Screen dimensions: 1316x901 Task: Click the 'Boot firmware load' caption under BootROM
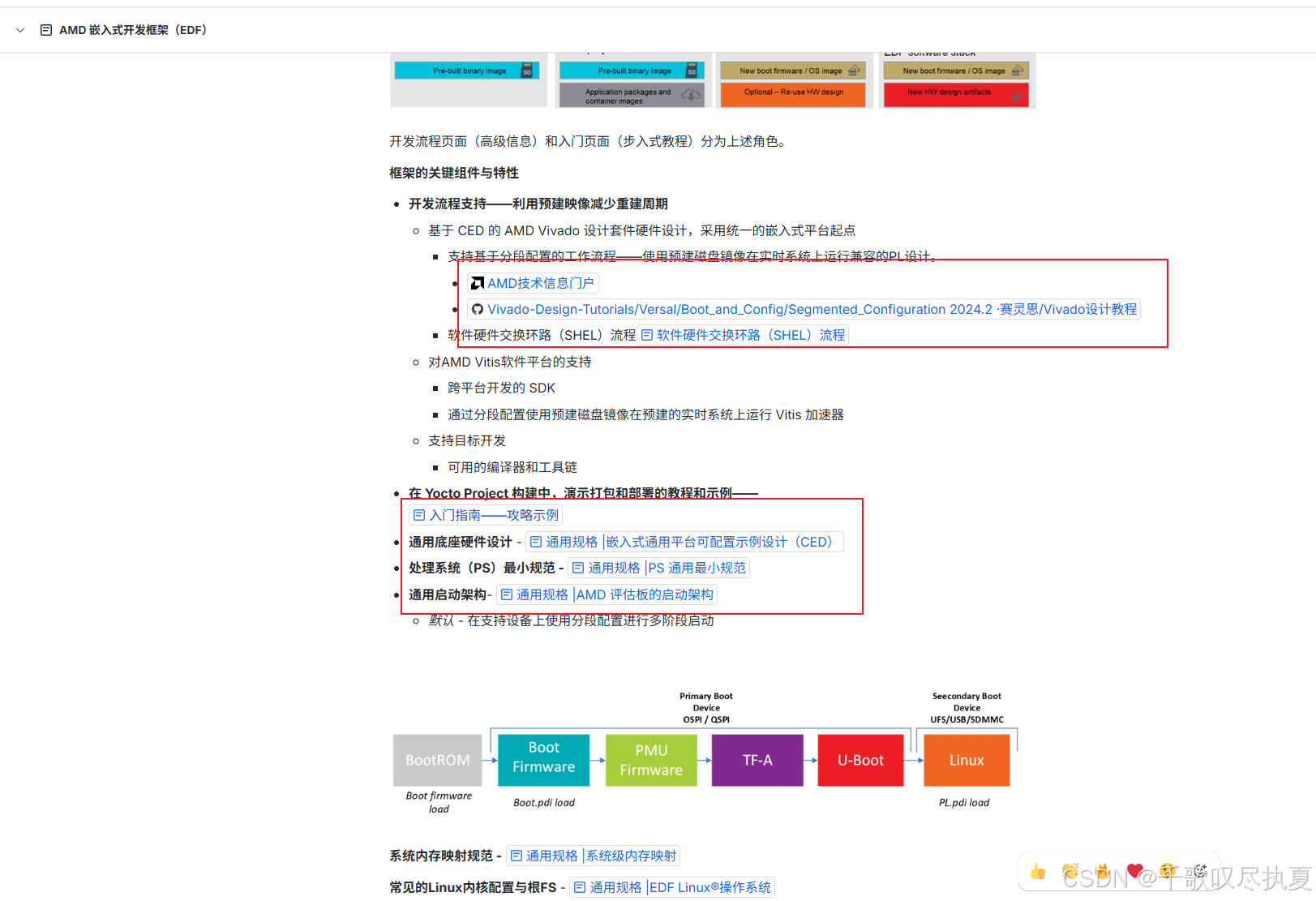click(x=439, y=802)
